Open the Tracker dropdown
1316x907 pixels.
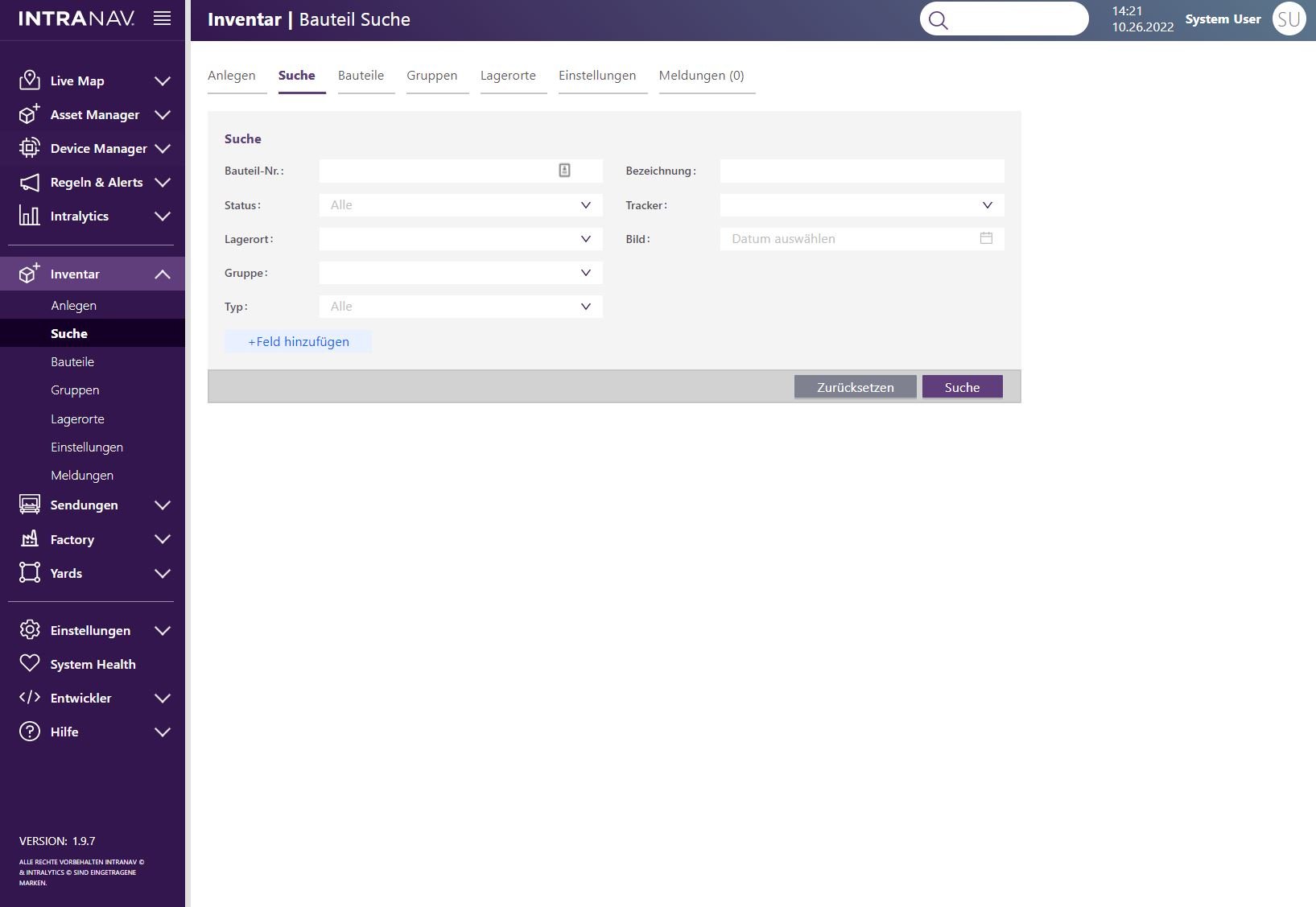click(862, 205)
